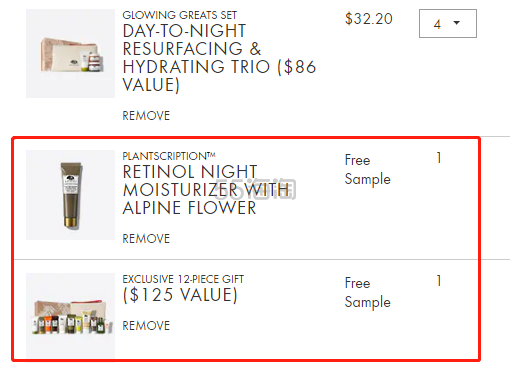Select the $32.20 price text
The width and height of the screenshot is (510, 378).
click(369, 19)
